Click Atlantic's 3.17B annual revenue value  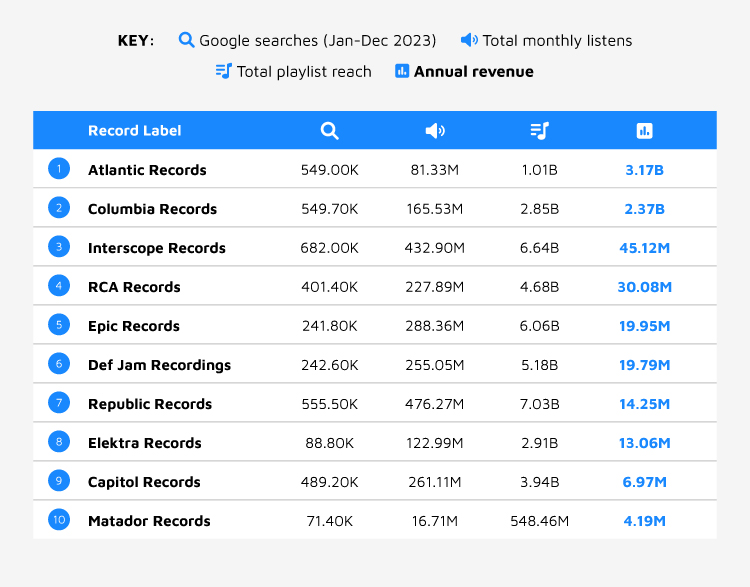tap(644, 170)
